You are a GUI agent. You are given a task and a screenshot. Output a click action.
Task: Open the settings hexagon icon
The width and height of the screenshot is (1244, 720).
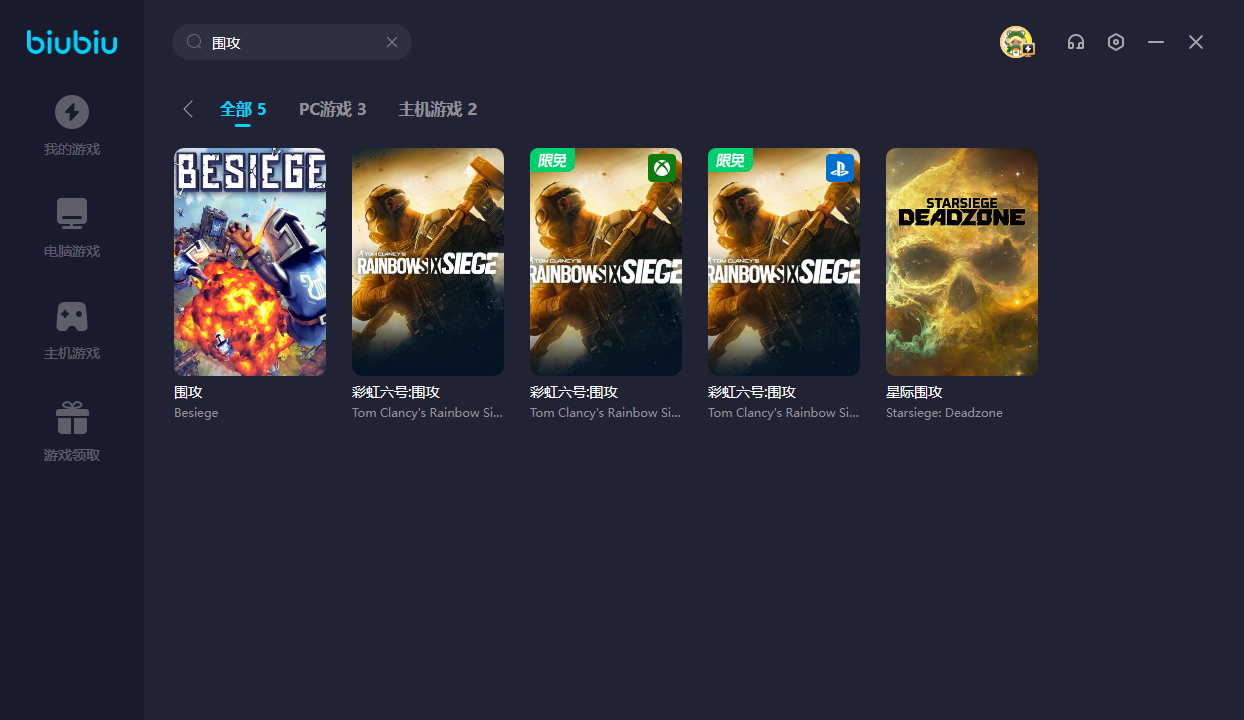(1116, 42)
